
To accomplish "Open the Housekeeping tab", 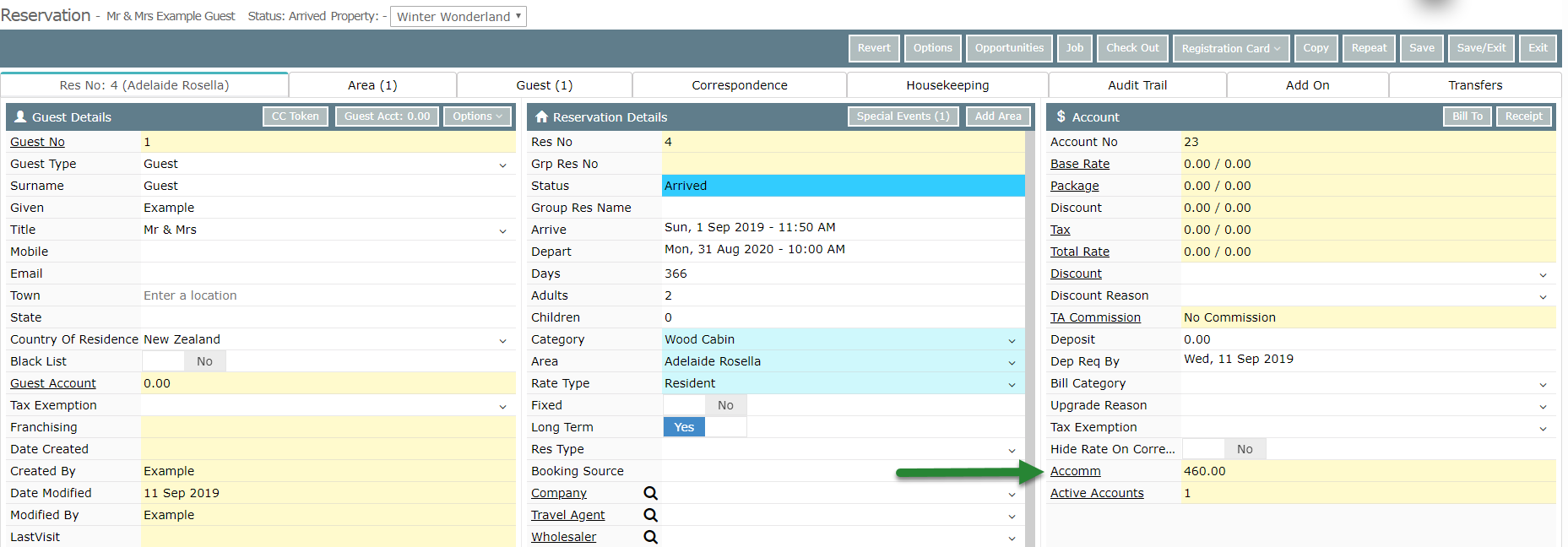I will click(x=947, y=85).
